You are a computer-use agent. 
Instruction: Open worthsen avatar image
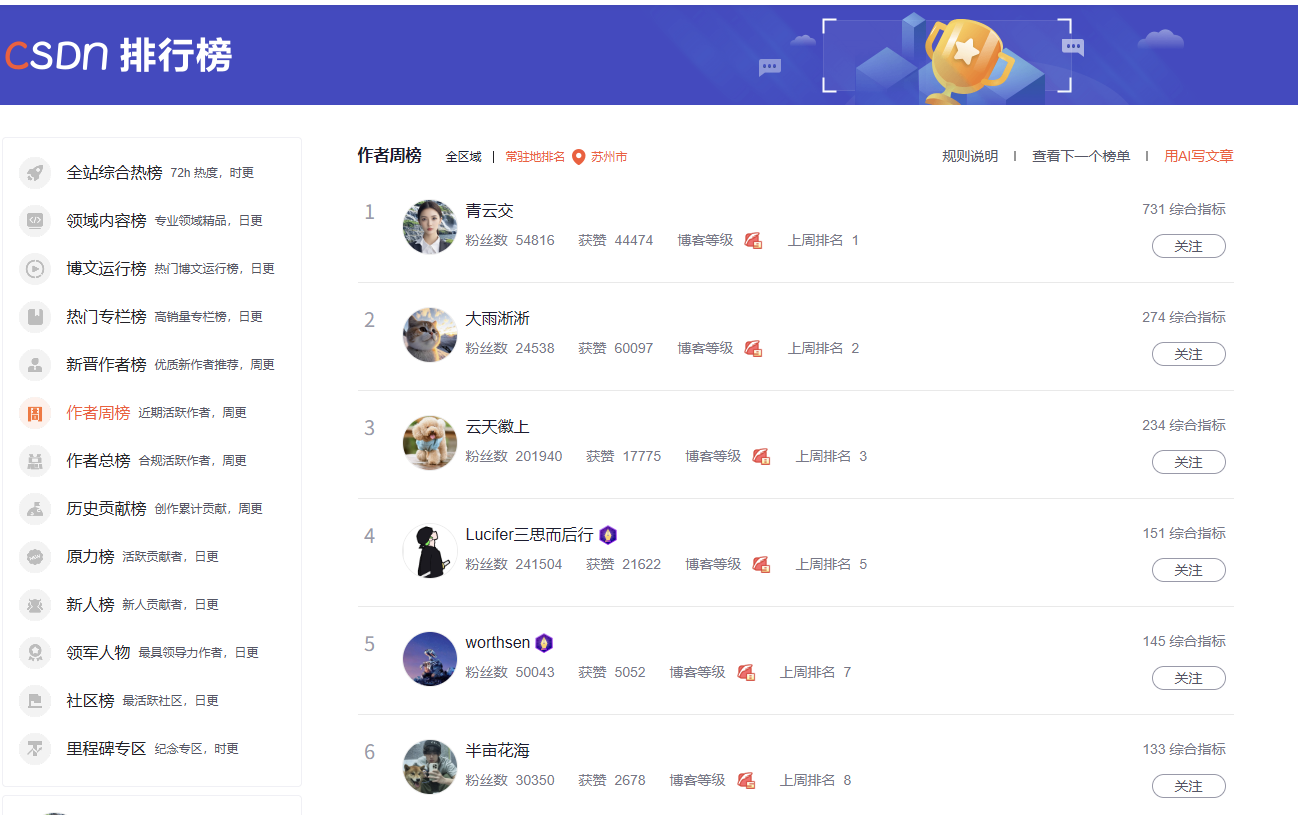[x=430, y=659]
